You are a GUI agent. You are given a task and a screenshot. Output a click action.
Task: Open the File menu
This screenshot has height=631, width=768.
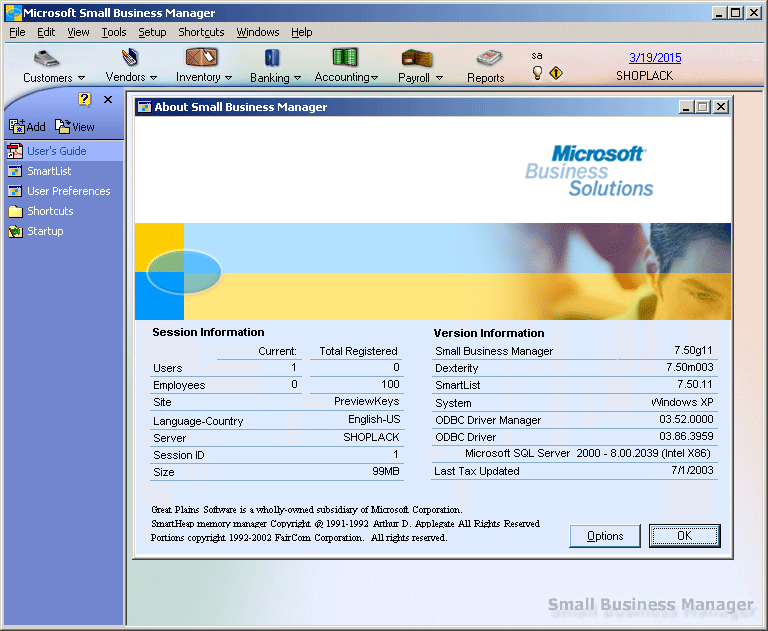click(17, 32)
